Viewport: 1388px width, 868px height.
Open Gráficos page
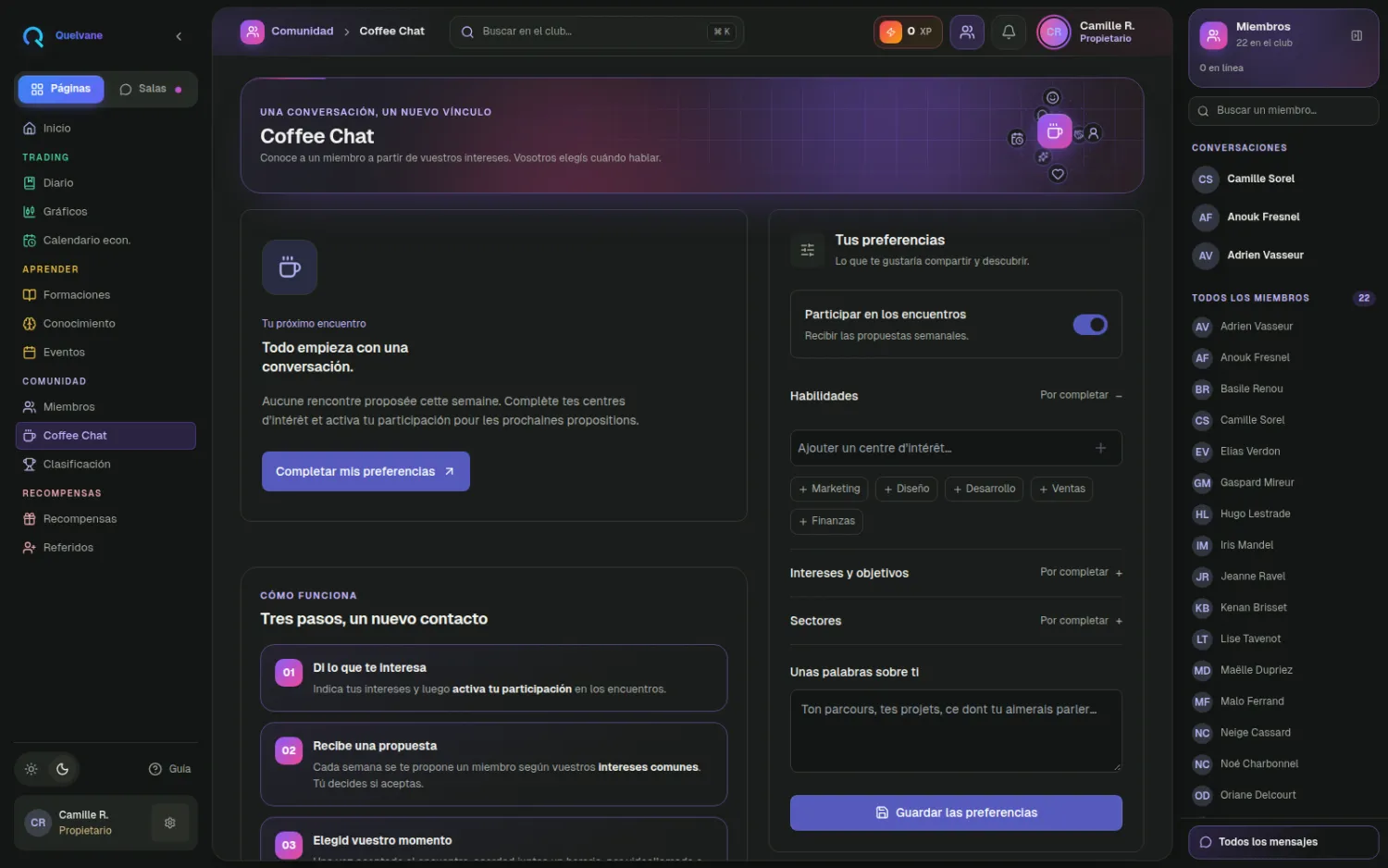click(105, 212)
